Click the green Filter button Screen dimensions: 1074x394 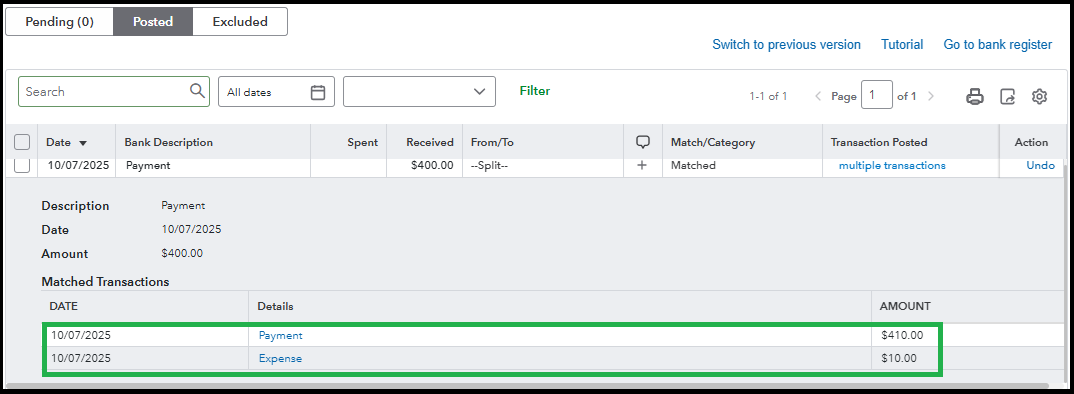pyautogui.click(x=535, y=90)
